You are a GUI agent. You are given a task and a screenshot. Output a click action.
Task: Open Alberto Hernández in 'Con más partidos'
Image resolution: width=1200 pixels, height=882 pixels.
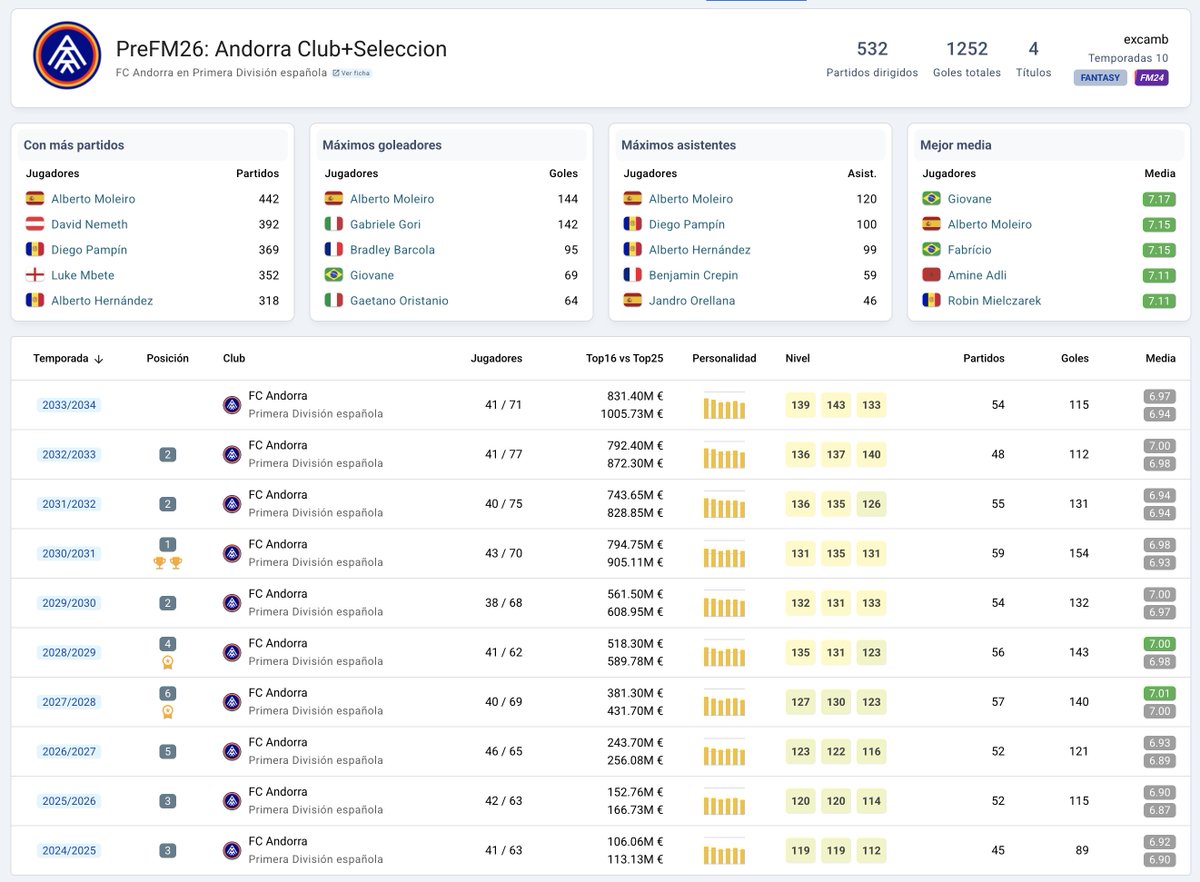click(102, 301)
